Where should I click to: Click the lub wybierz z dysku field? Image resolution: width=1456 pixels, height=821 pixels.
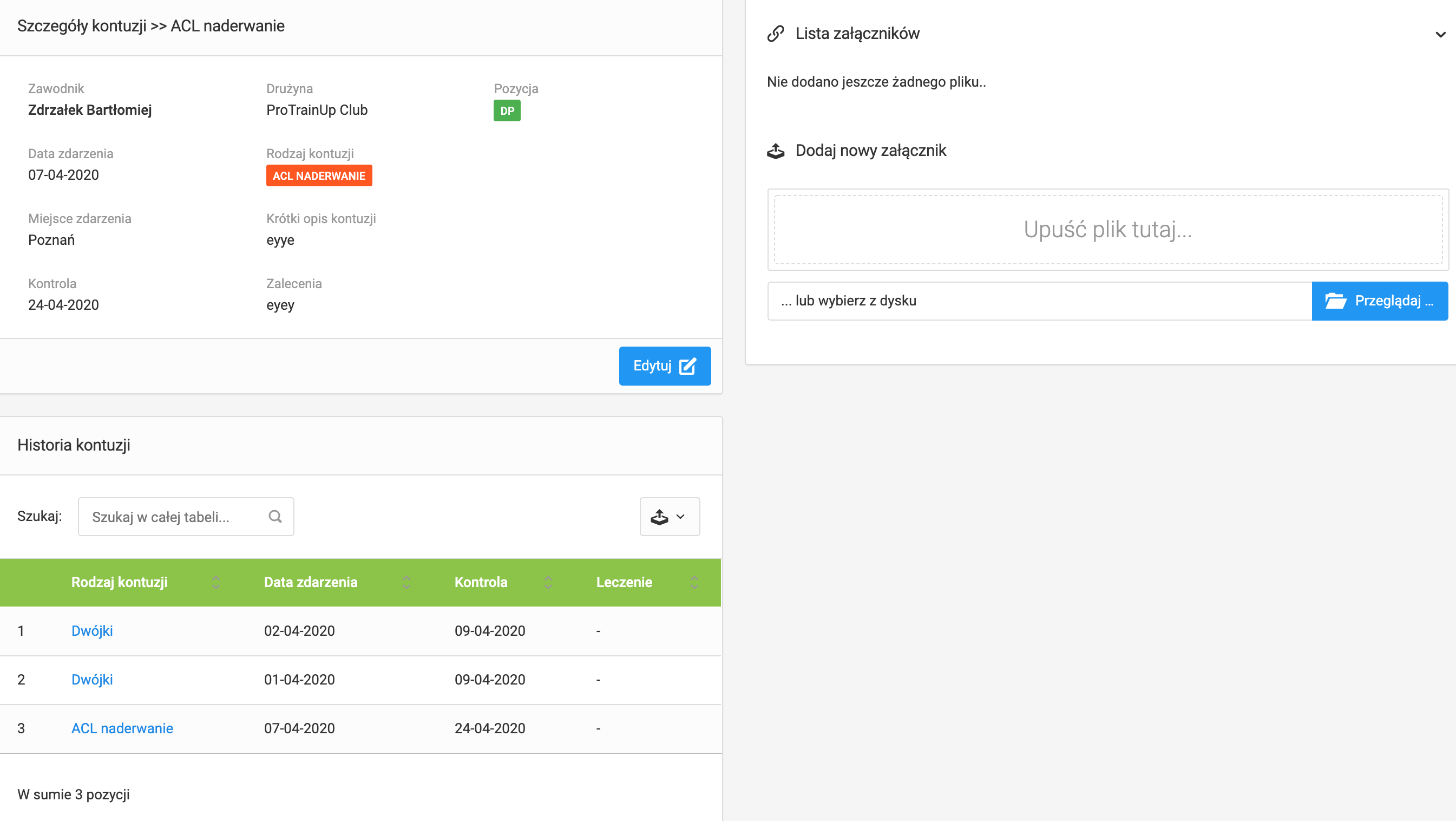[x=1039, y=301]
